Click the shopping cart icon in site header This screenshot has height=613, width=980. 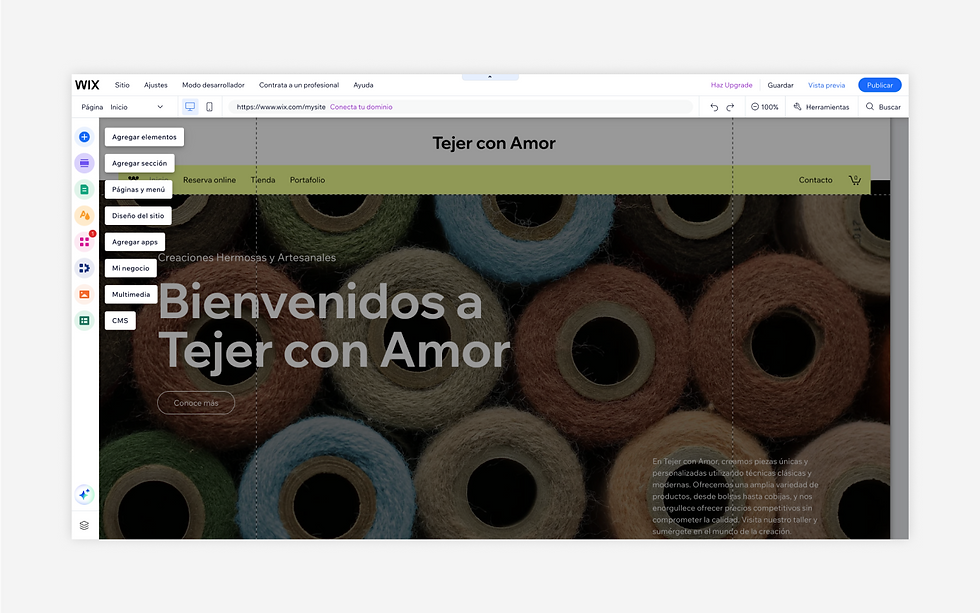click(x=854, y=180)
